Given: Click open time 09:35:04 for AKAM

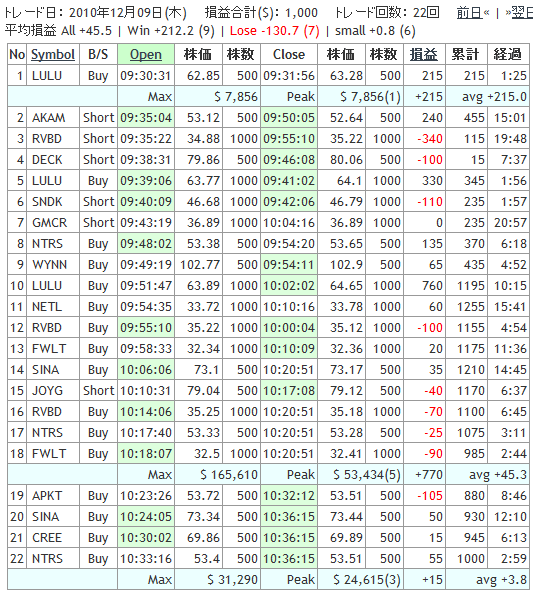Looking at the screenshot, I should tap(146, 118).
